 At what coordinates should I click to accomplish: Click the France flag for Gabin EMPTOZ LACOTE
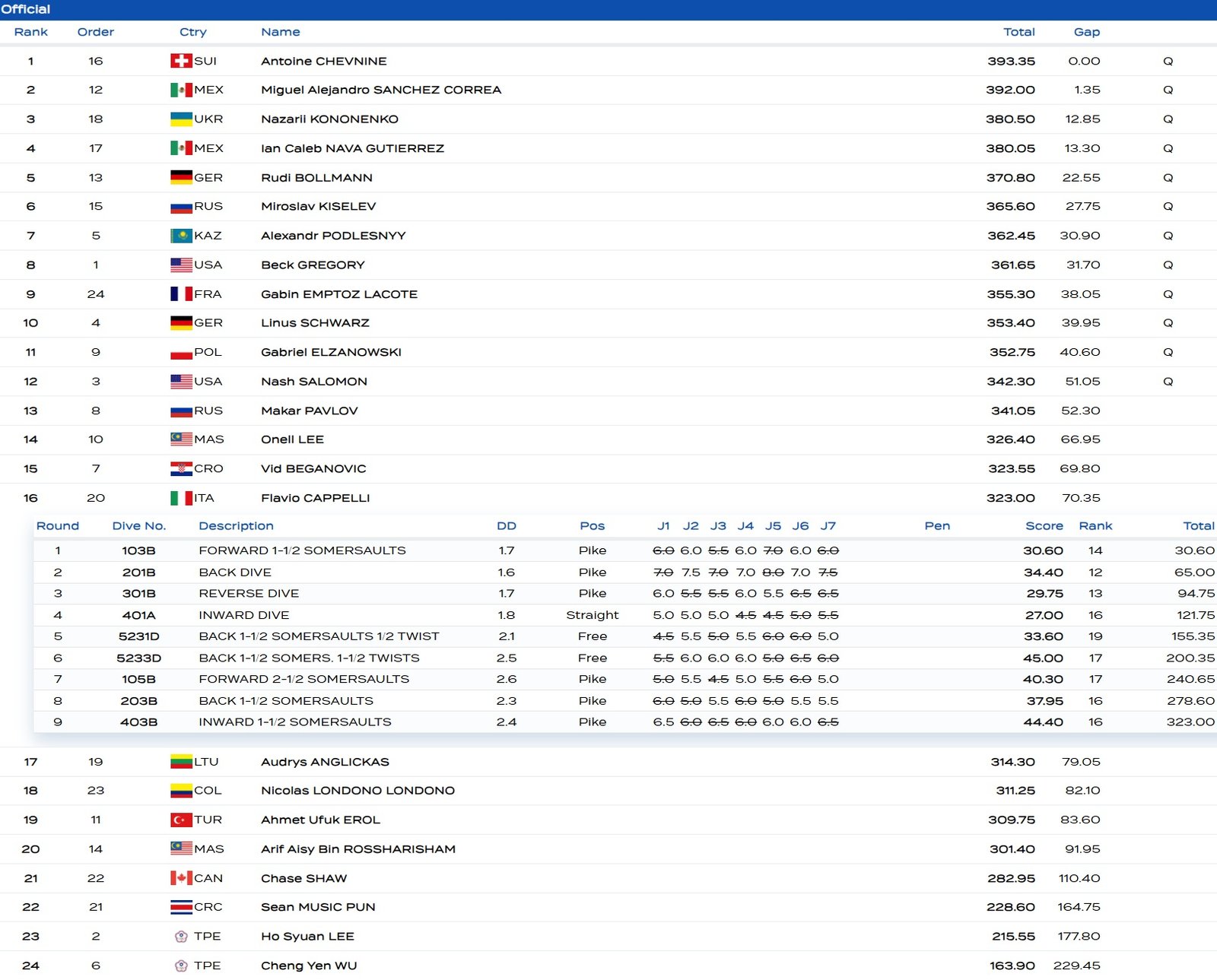pos(181,293)
